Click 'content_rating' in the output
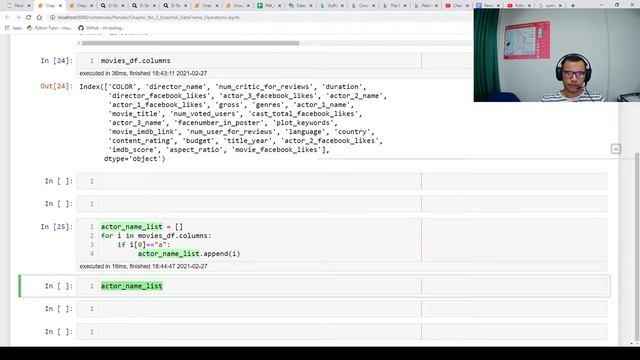The image size is (640, 360). (x=141, y=140)
